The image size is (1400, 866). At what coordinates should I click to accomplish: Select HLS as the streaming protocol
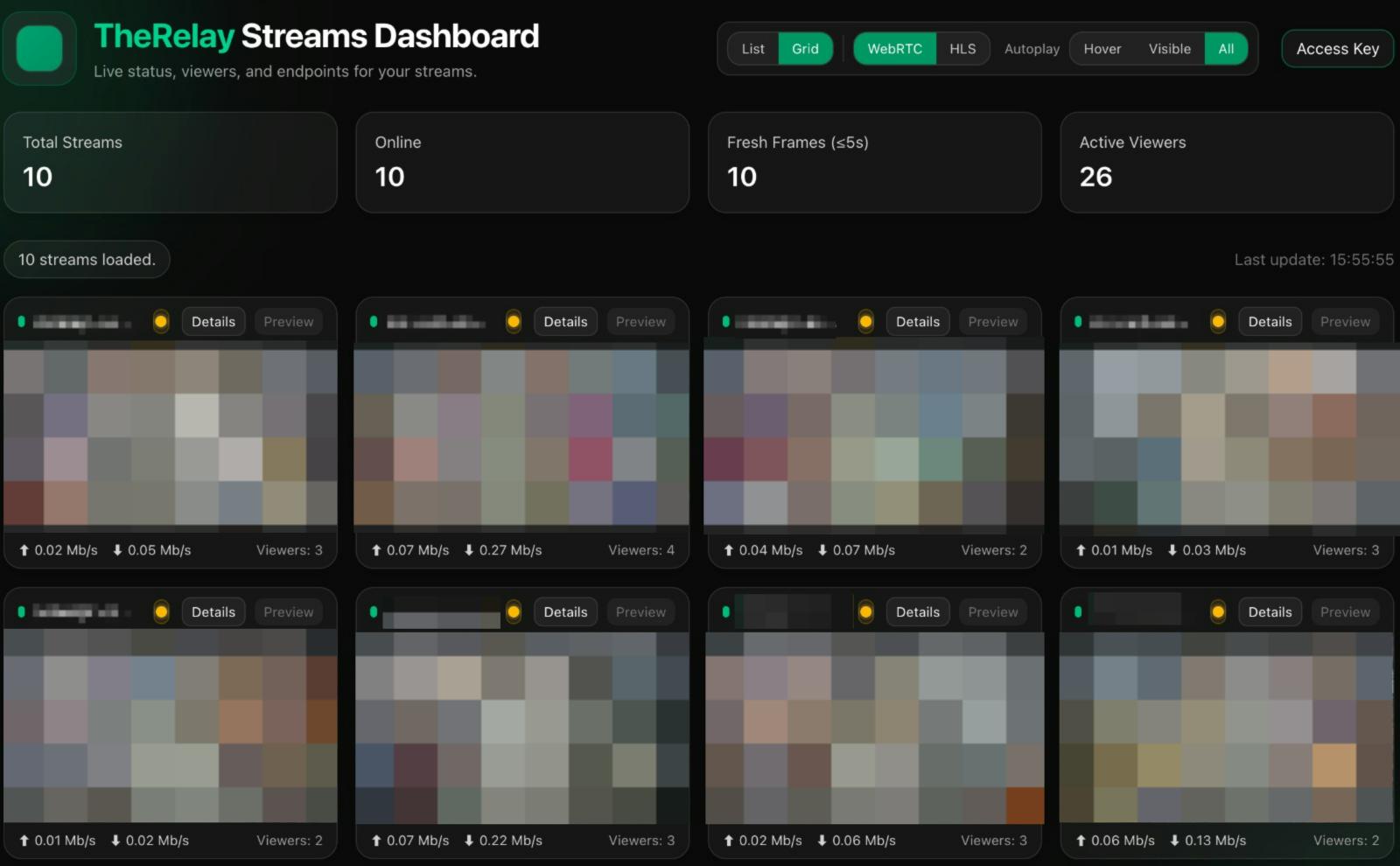(962, 49)
